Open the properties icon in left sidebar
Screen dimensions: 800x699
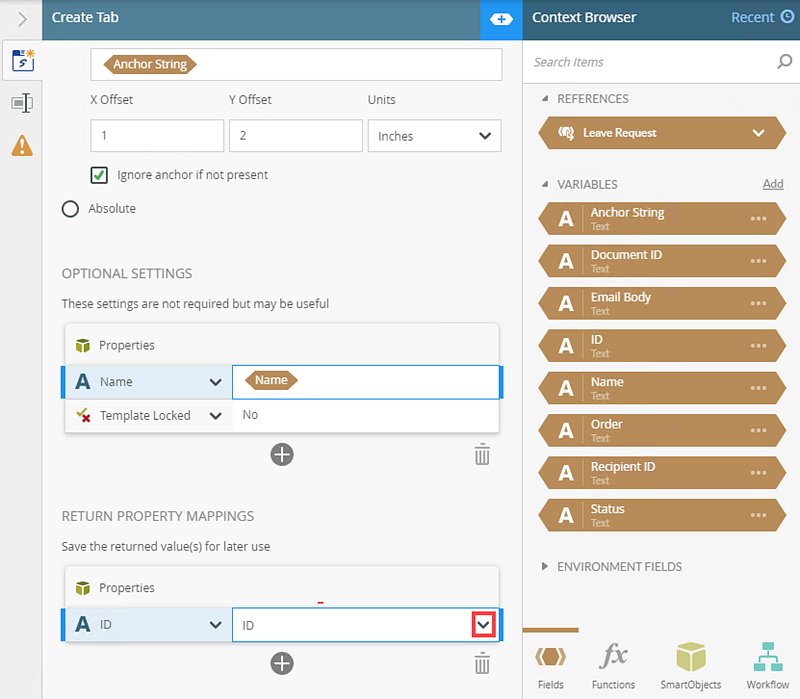click(x=22, y=103)
